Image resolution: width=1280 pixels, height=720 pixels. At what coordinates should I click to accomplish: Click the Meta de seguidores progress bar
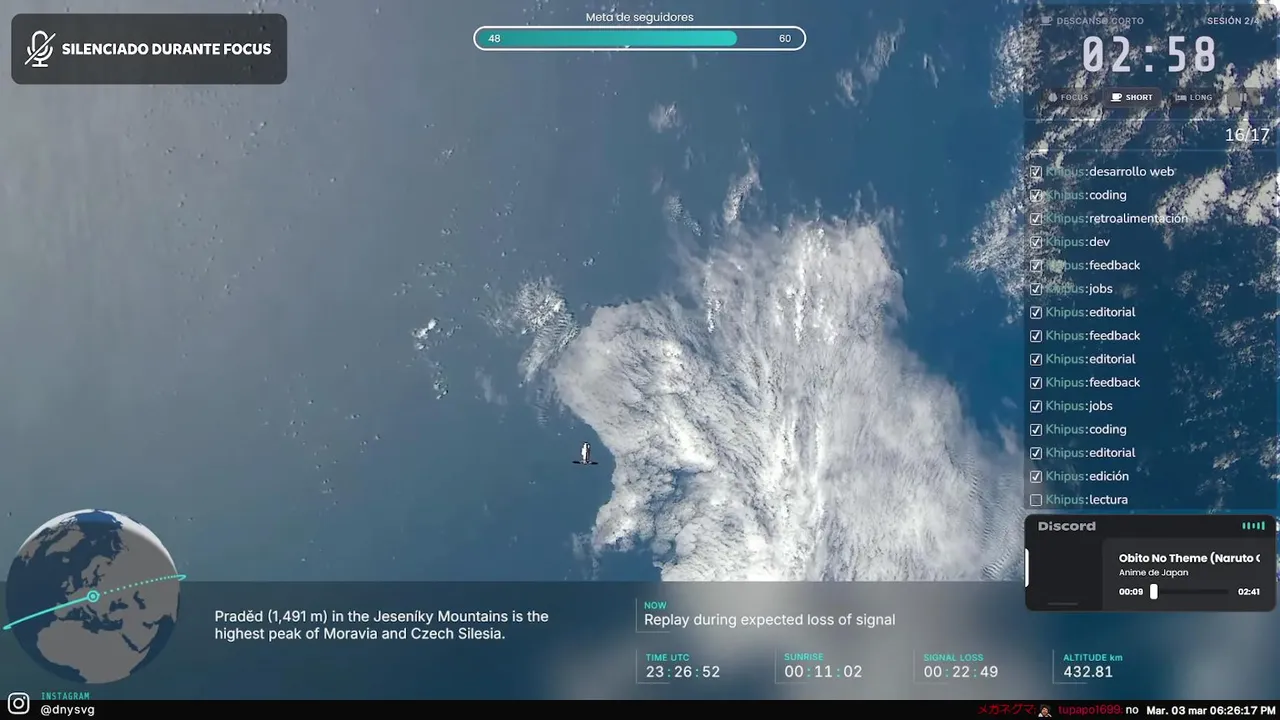click(x=639, y=38)
